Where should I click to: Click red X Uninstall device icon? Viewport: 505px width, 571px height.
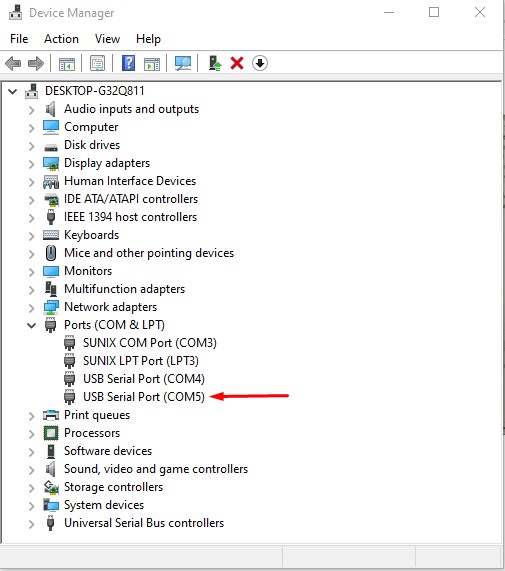237,63
